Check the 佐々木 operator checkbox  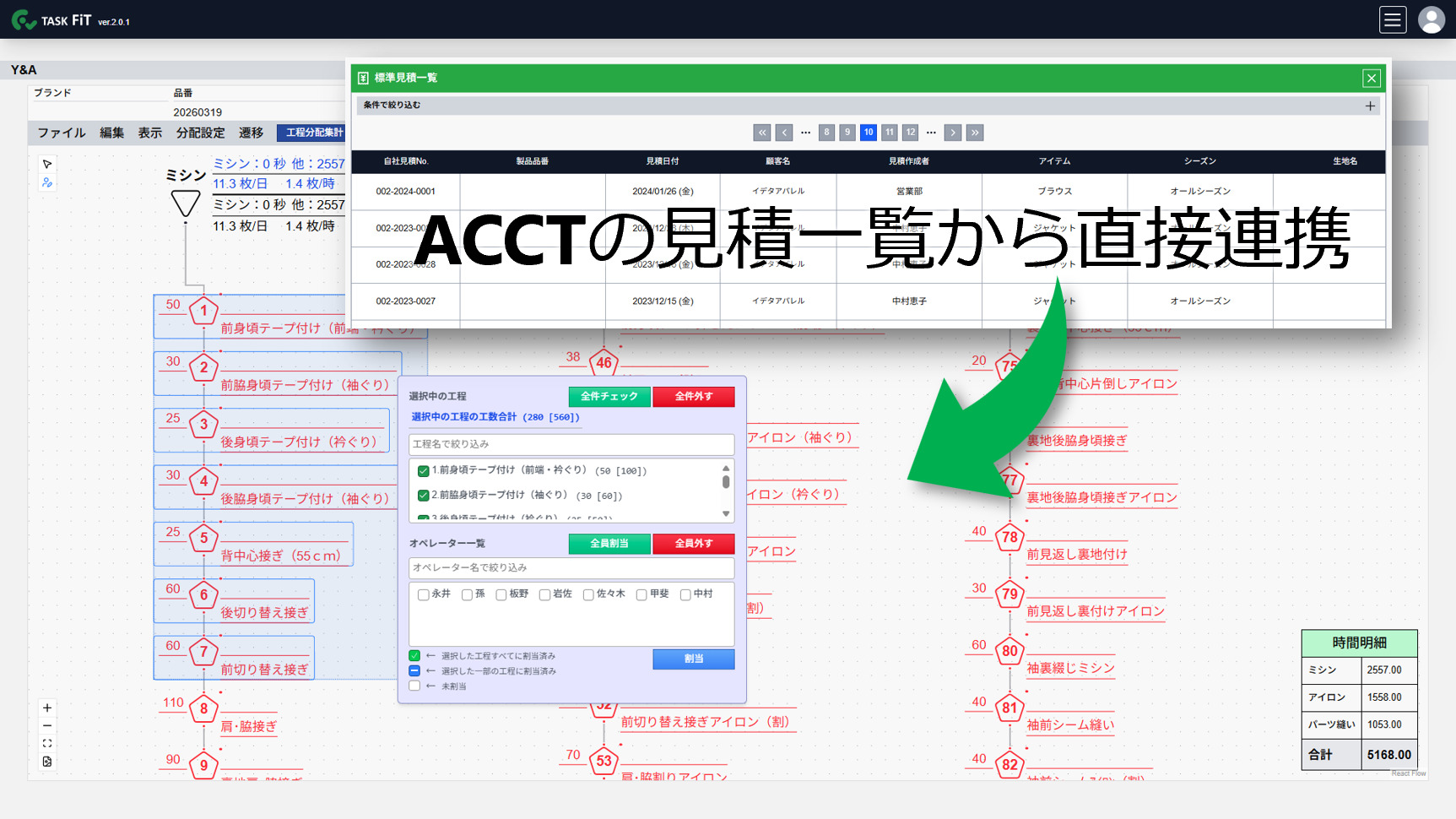click(x=588, y=594)
